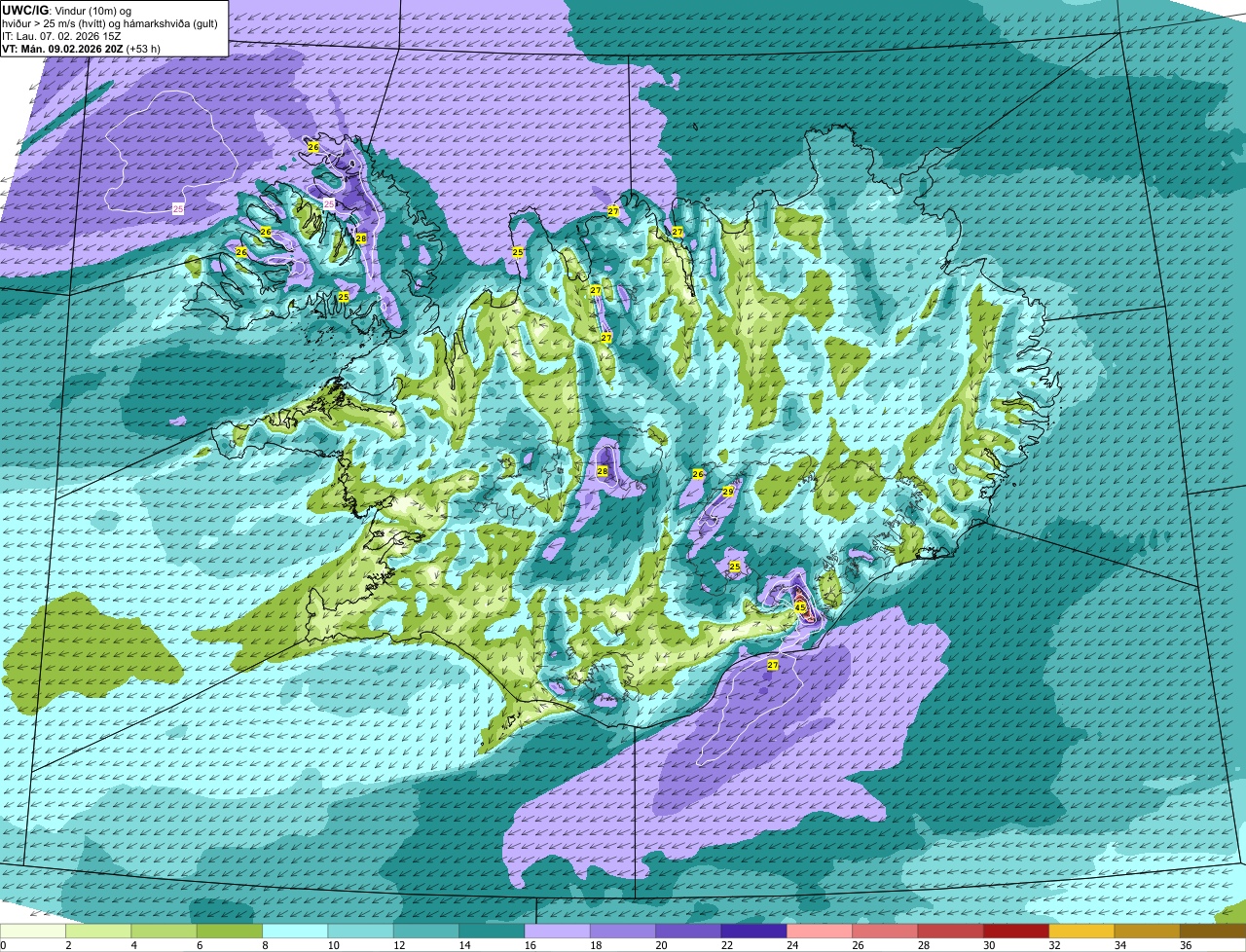The width and height of the screenshot is (1246, 952).
Task: Pick the 22–24 m/s dark indigo legend swatch
Action: coord(753,932)
